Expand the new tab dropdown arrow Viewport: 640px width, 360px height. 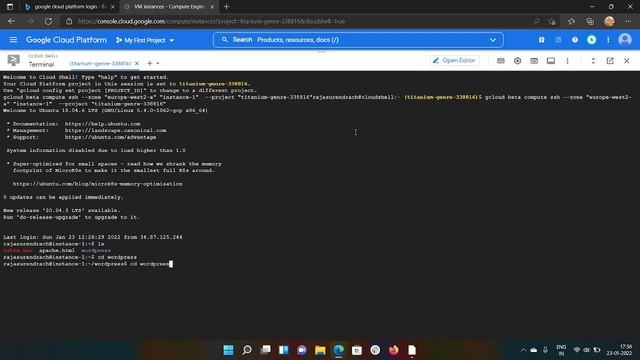[x=158, y=64]
